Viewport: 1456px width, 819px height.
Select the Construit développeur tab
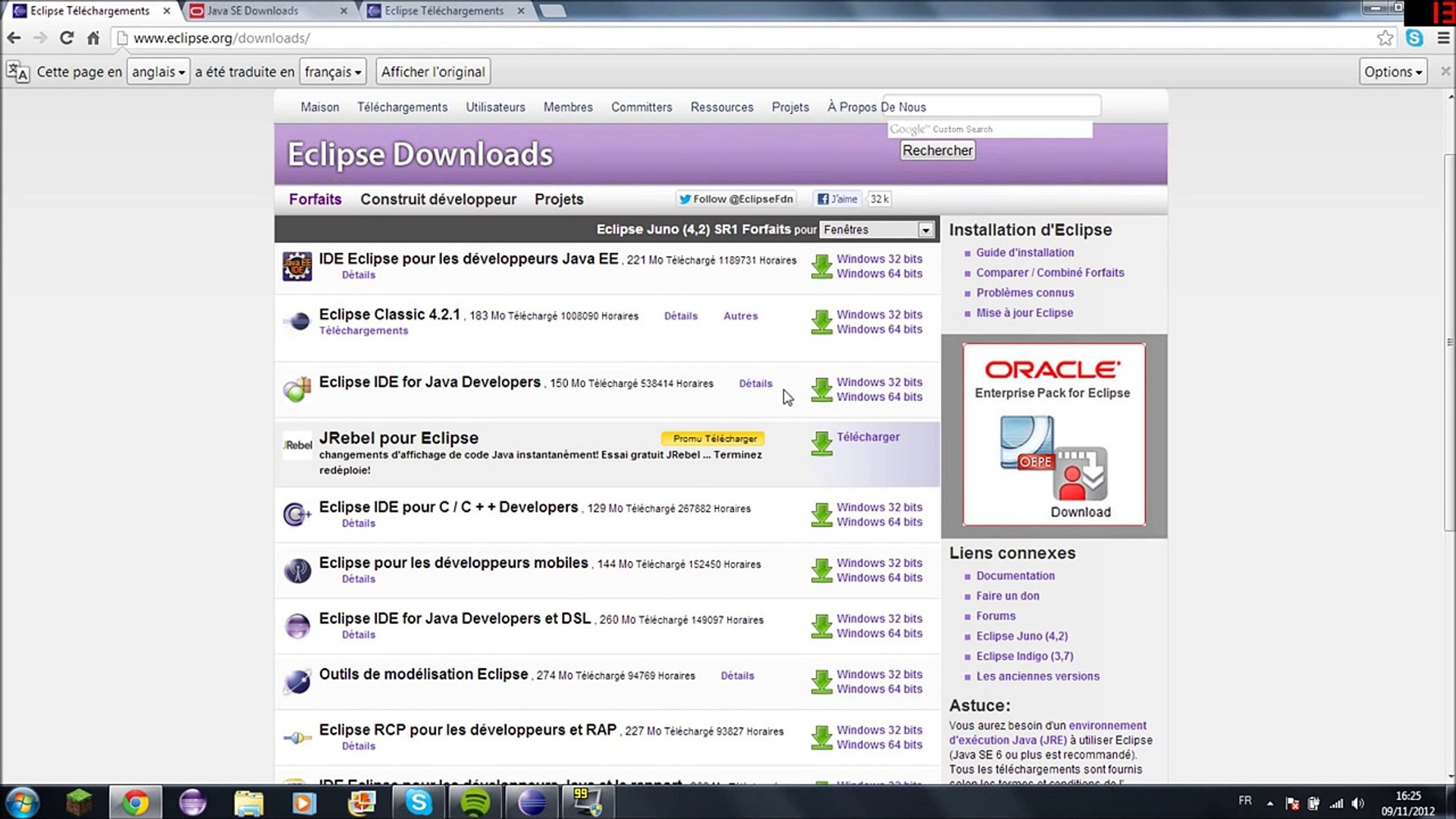tap(438, 199)
